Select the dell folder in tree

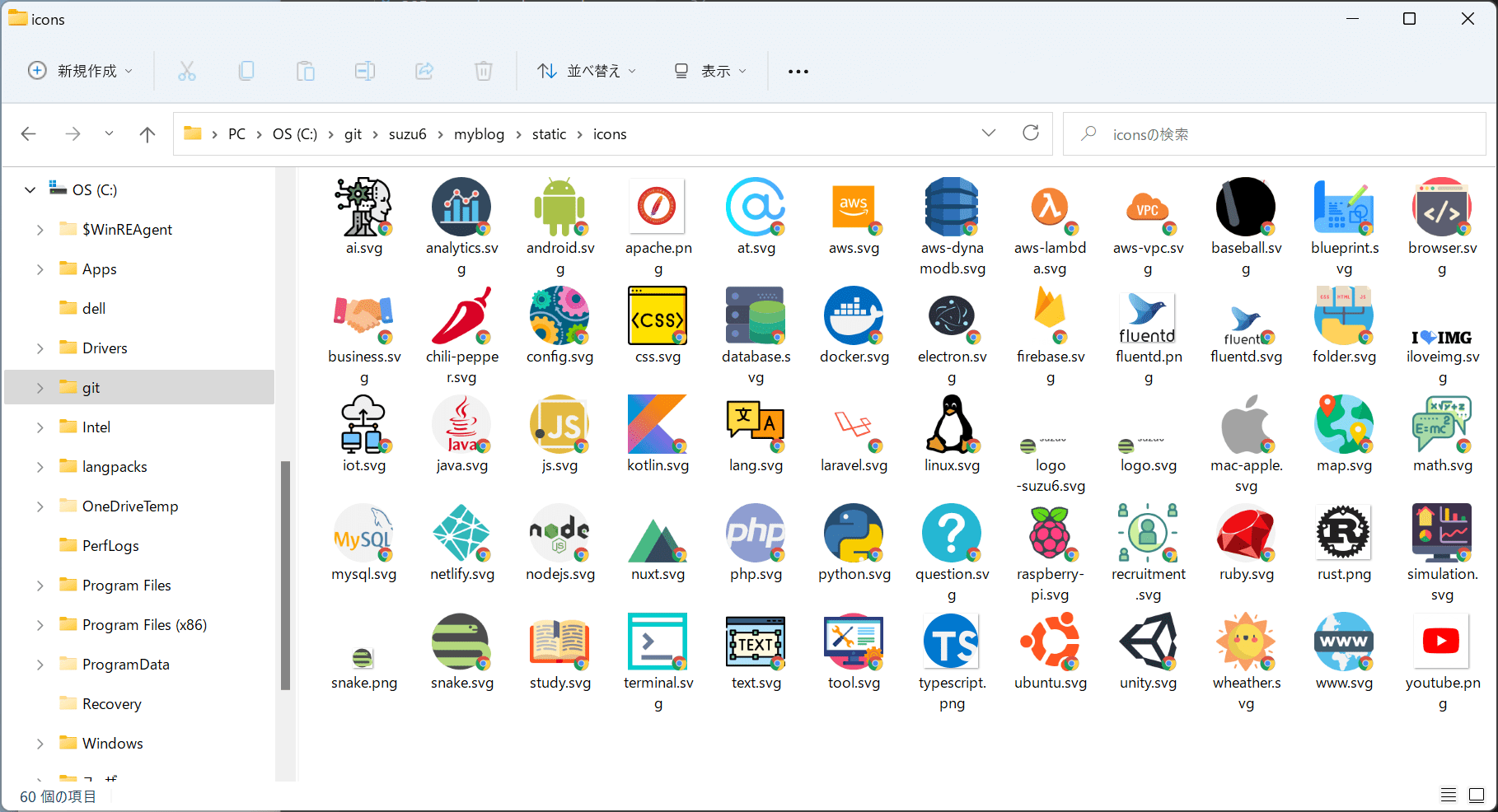coord(82,309)
